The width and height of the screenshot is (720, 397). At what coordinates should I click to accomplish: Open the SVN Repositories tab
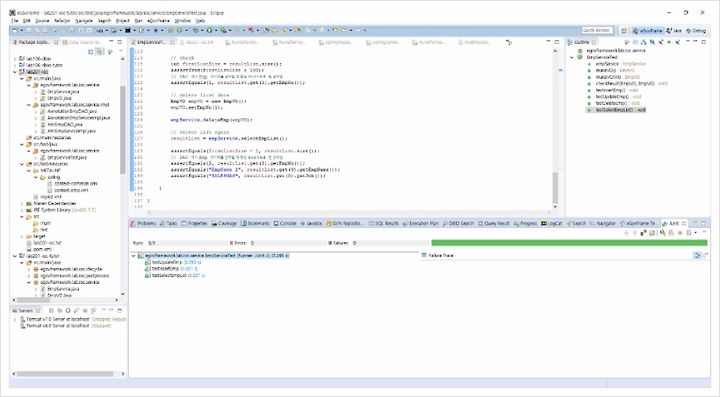(x=344, y=223)
